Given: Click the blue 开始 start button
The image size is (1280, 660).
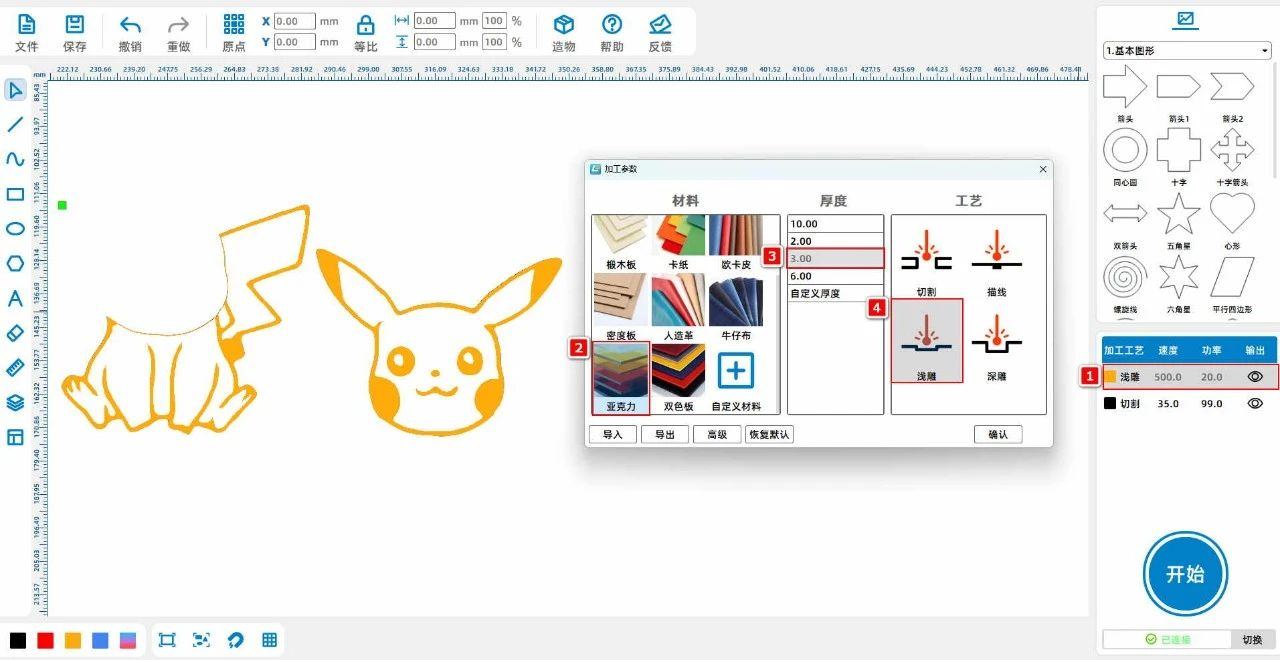Looking at the screenshot, I should pos(1185,574).
